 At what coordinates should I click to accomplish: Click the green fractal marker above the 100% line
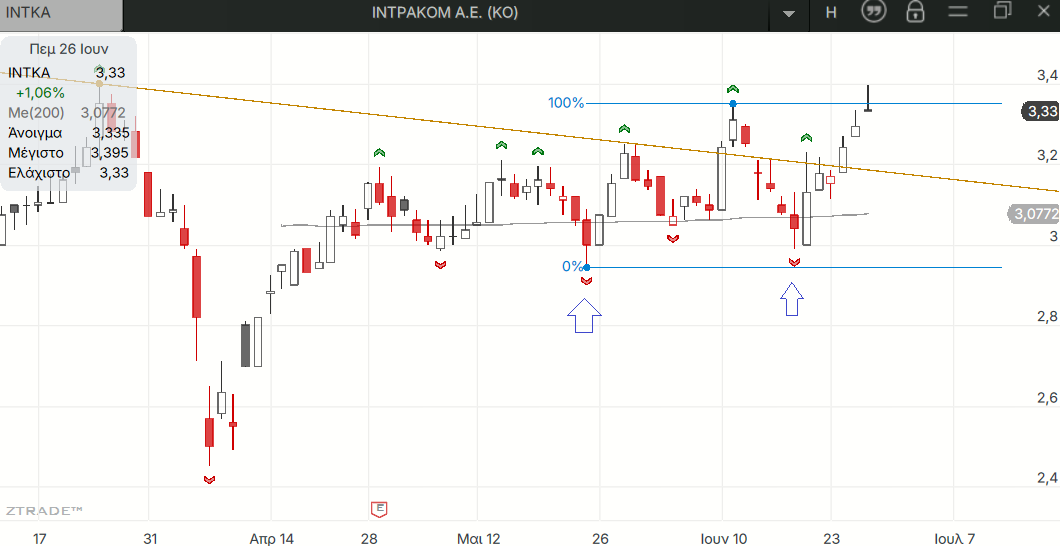point(733,89)
